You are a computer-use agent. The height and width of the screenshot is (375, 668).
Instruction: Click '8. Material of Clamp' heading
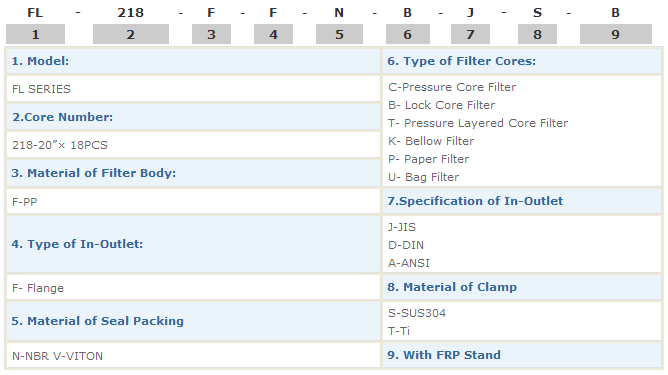pyautogui.click(x=522, y=287)
